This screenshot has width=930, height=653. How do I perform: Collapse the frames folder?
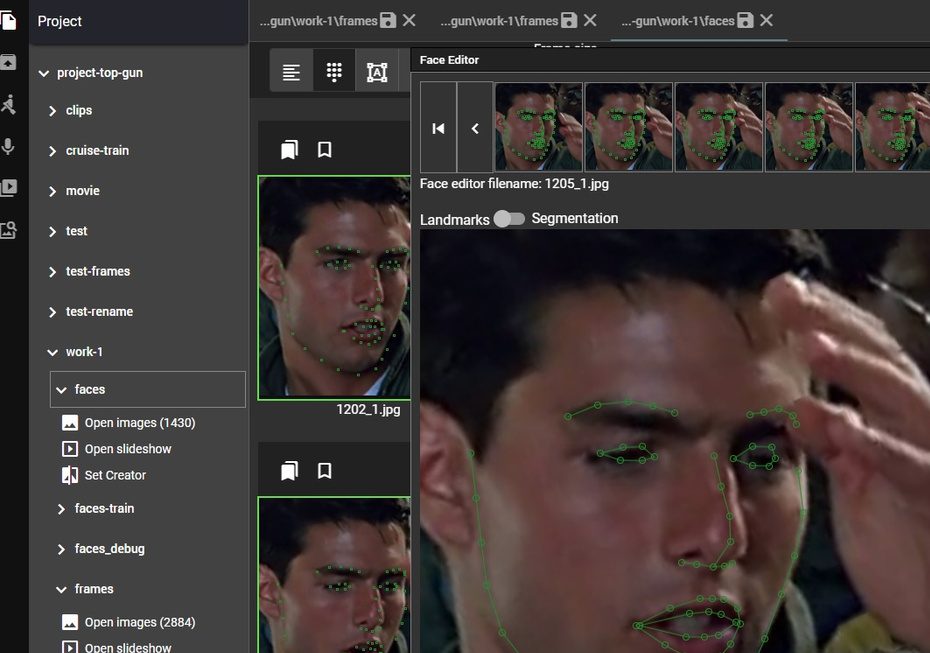coord(61,590)
